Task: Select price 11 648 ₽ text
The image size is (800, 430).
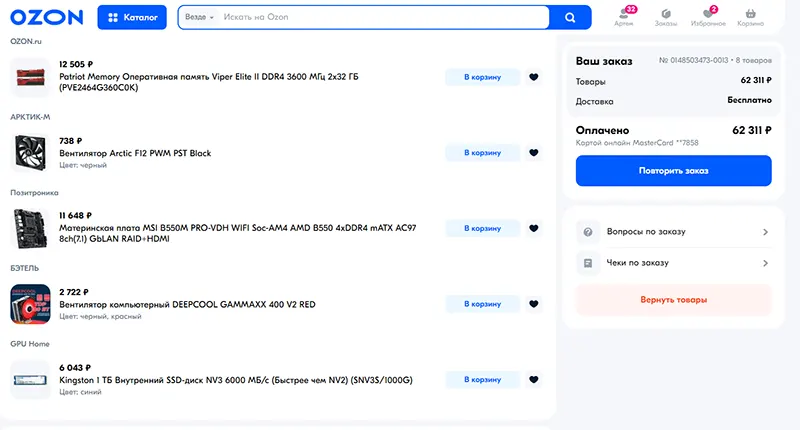Action: click(x=76, y=215)
